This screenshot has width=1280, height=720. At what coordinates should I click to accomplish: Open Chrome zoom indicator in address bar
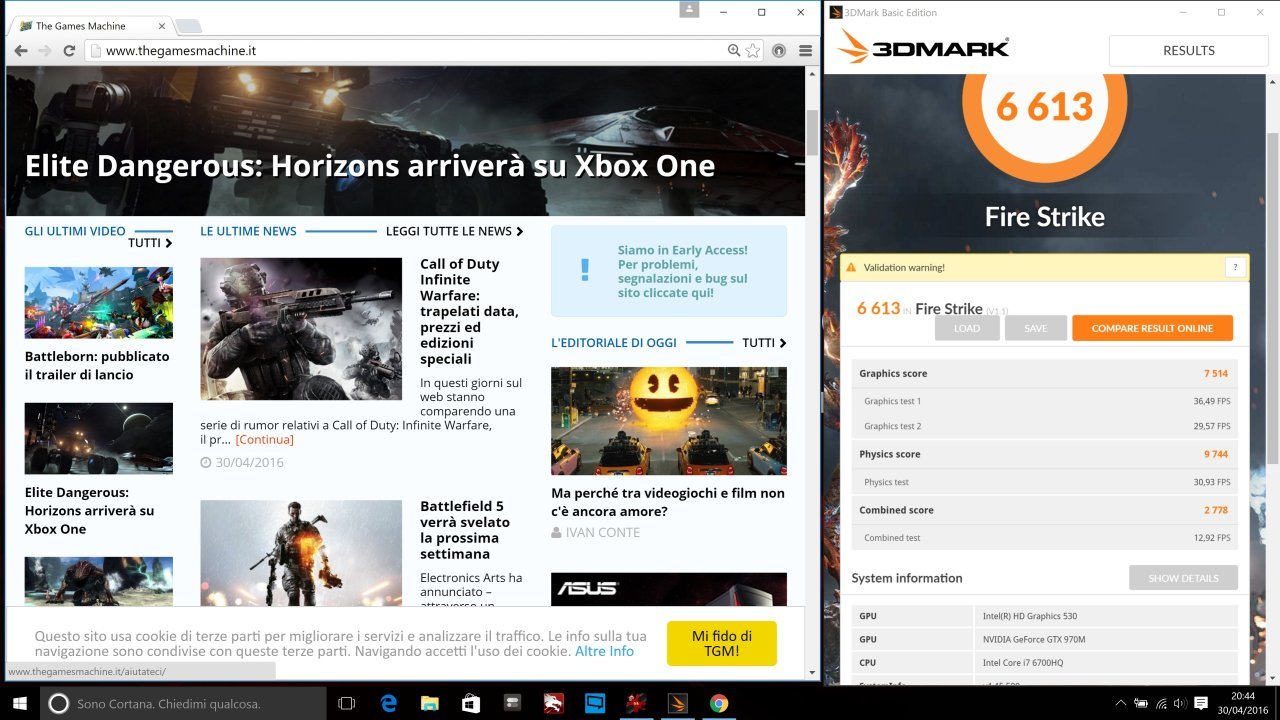pyautogui.click(x=734, y=50)
